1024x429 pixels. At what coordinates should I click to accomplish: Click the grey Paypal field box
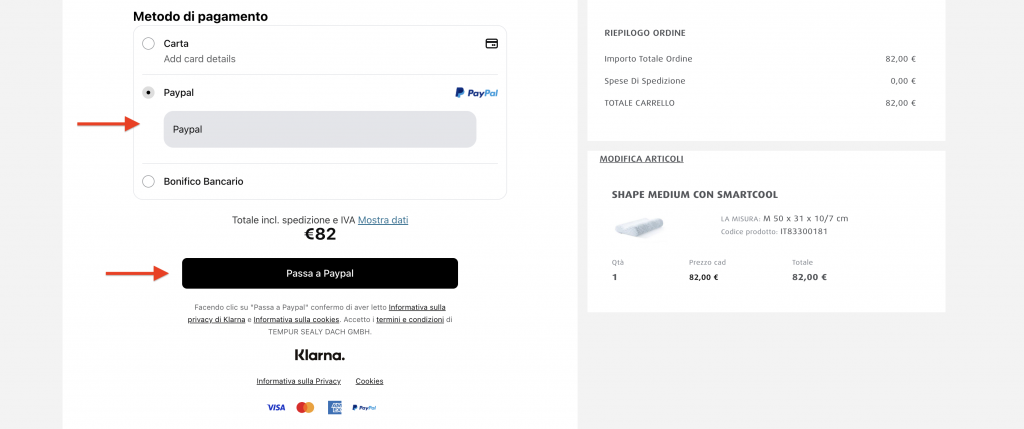pos(320,129)
